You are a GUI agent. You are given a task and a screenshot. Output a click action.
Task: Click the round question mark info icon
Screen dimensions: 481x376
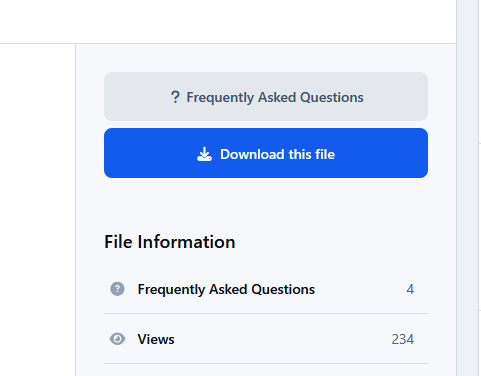[x=117, y=289]
